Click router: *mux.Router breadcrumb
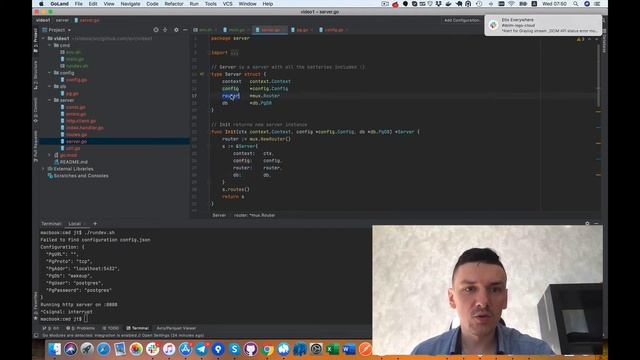This screenshot has width=640, height=360. 254,215
